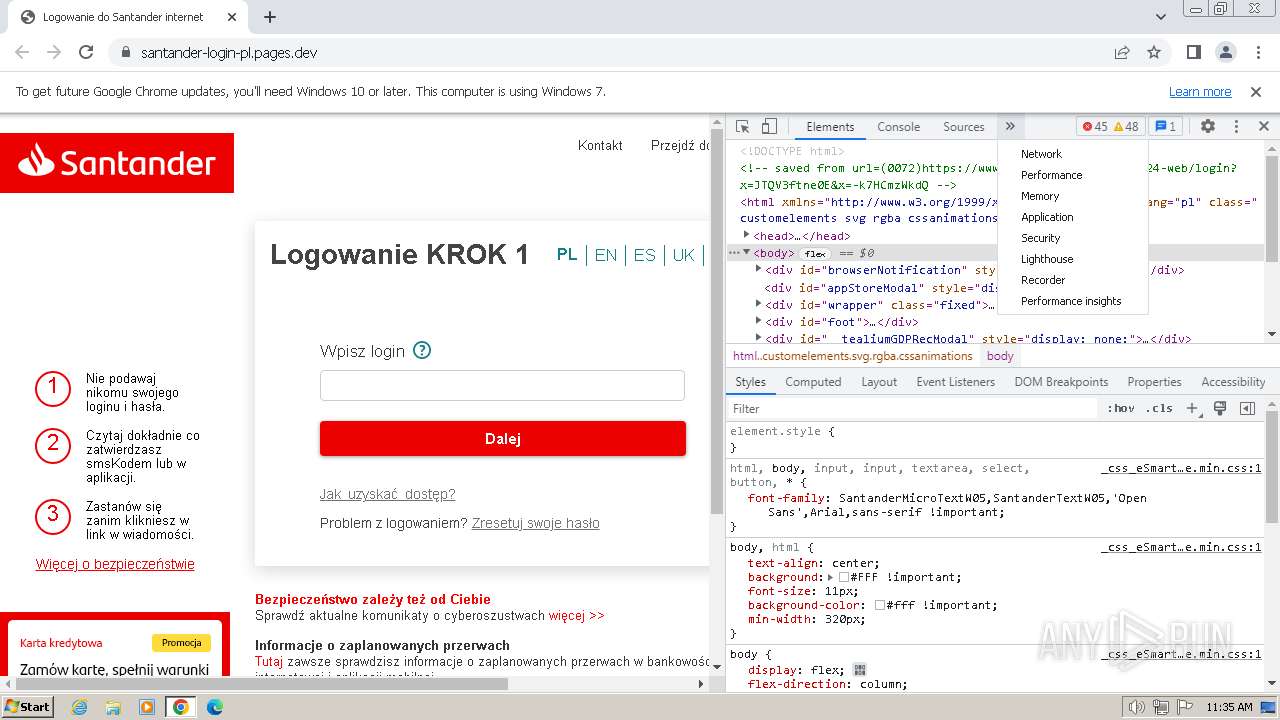The width and height of the screenshot is (1280, 720).
Task: Toggle the flex badge on the body element
Action: pos(815,254)
